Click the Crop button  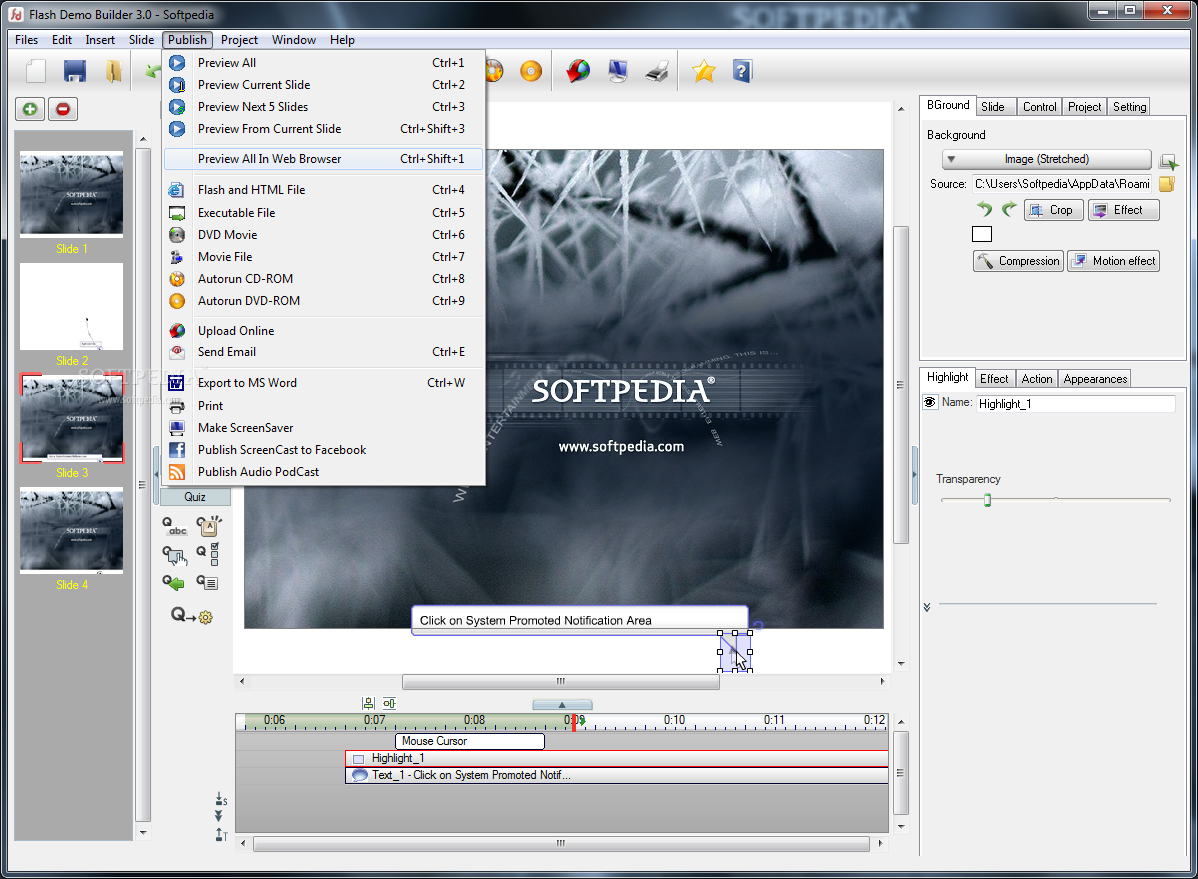pyautogui.click(x=1054, y=209)
